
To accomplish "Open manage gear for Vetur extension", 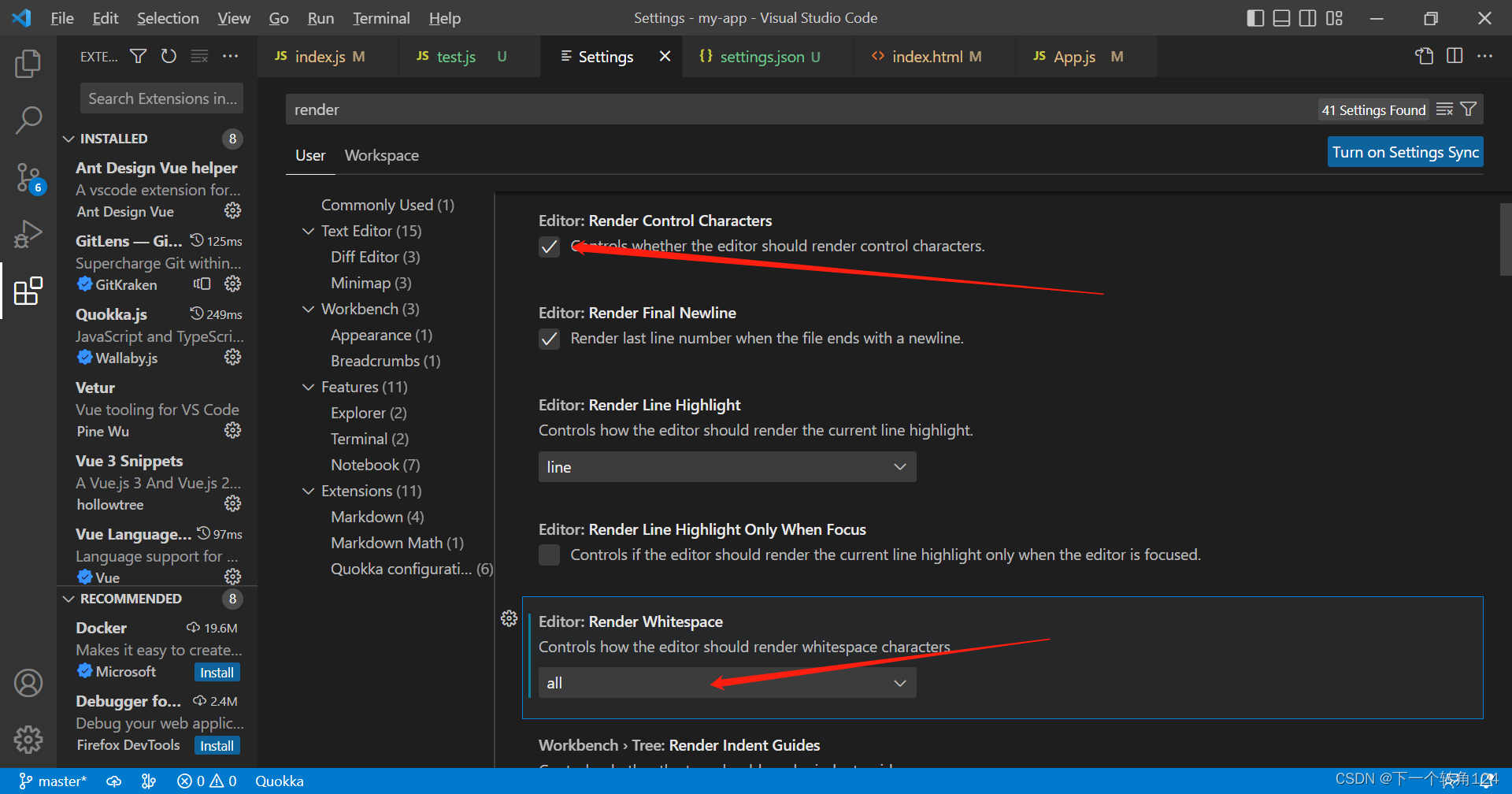I will point(232,430).
